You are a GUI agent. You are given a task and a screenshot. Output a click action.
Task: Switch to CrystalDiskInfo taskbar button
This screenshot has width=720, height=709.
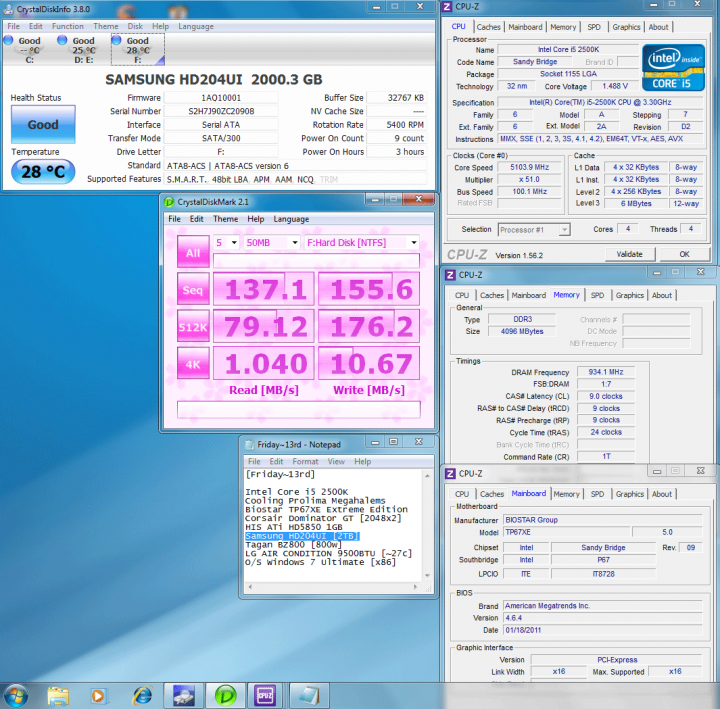[x=183, y=696]
